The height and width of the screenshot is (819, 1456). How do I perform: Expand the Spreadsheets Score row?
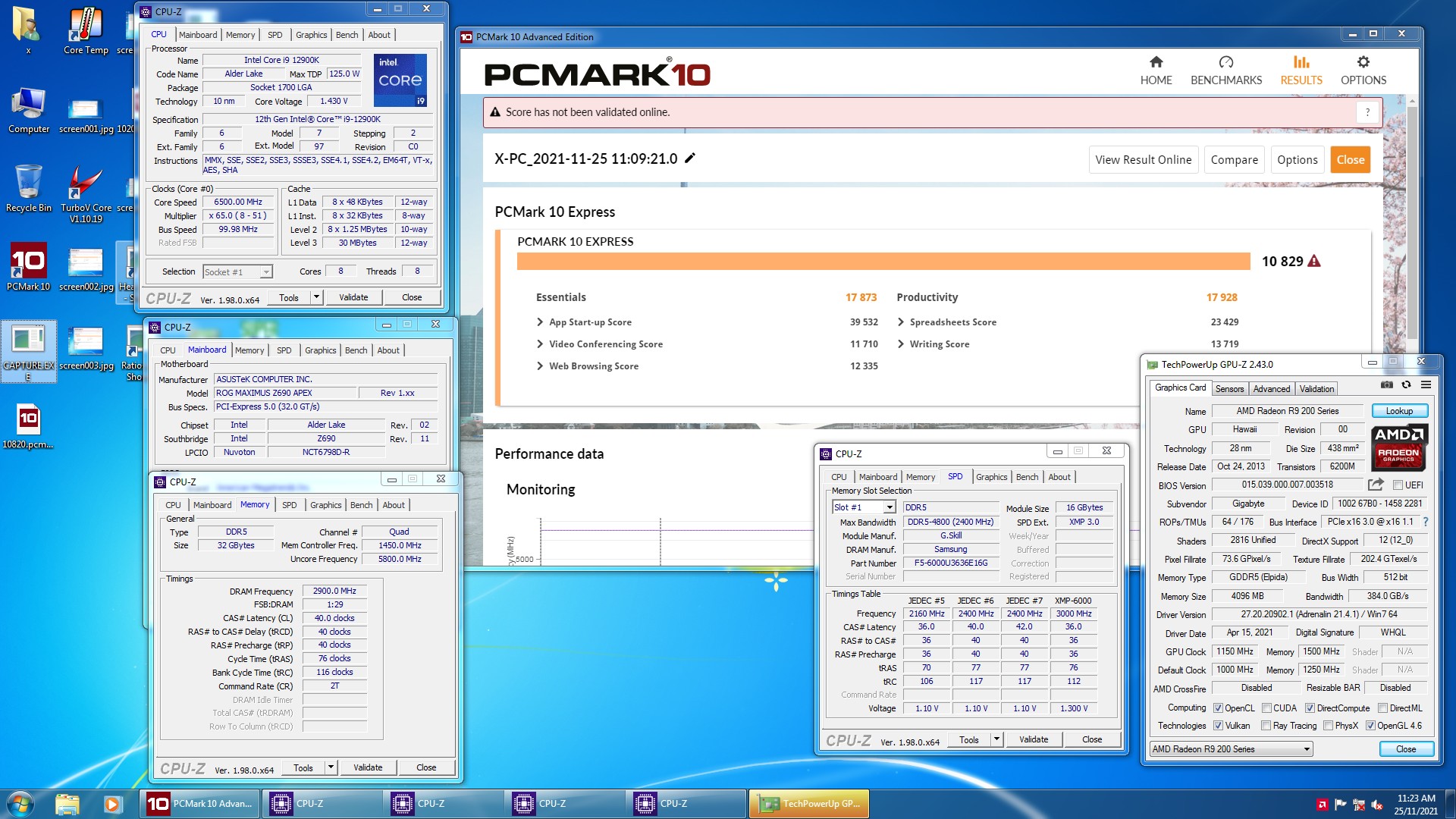pos(901,322)
